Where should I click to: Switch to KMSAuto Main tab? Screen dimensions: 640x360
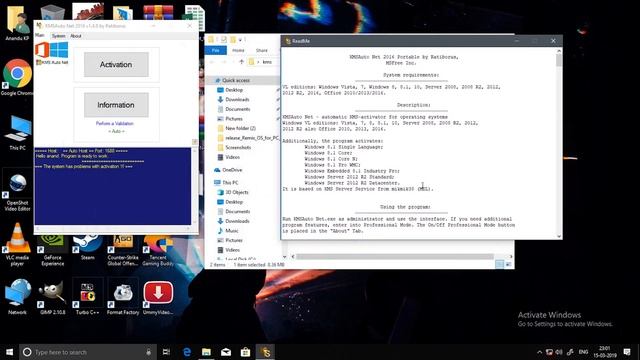(40, 36)
